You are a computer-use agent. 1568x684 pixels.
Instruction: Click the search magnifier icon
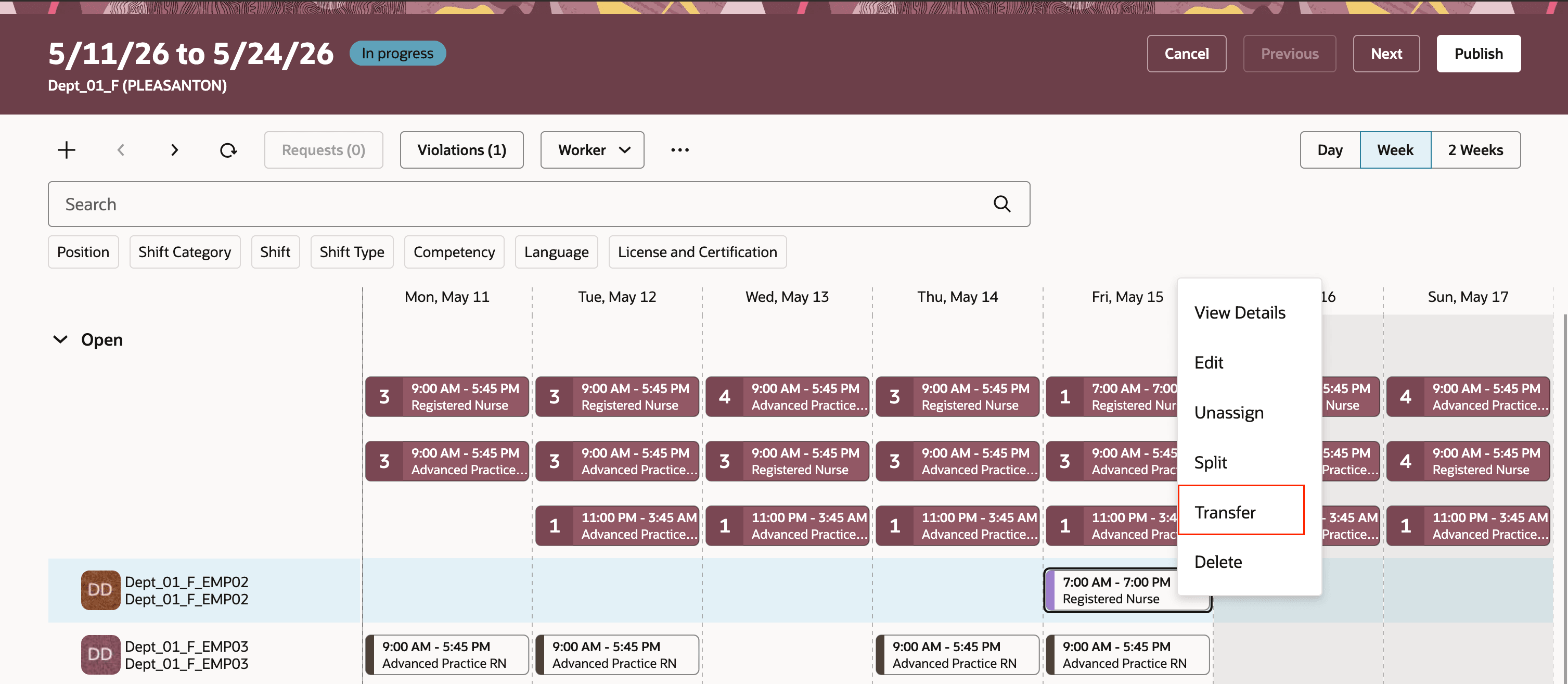point(1001,204)
